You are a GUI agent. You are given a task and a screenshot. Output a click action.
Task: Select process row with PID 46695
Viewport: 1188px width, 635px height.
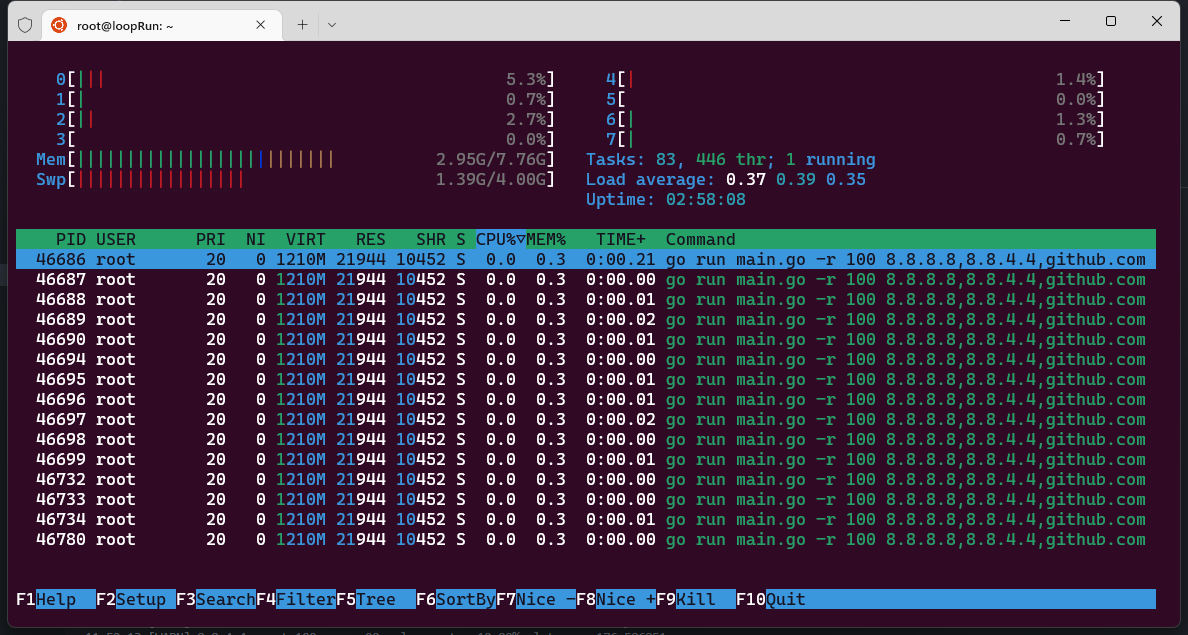click(x=586, y=380)
